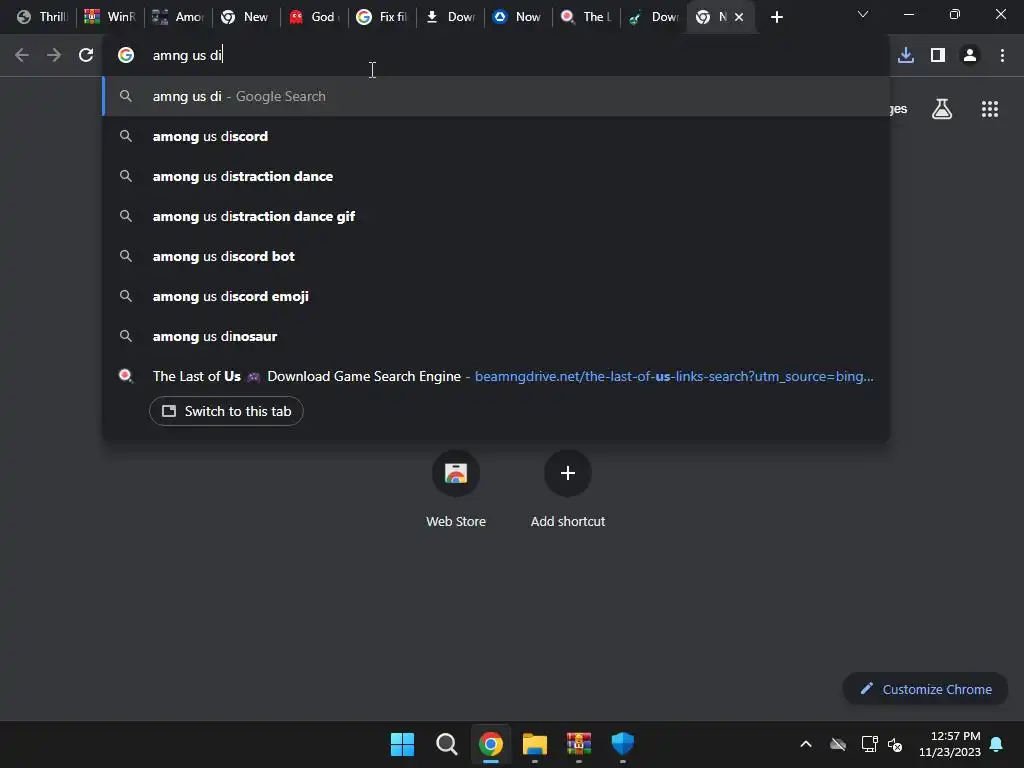
Task: Open Windows taskbar search
Action: (447, 744)
